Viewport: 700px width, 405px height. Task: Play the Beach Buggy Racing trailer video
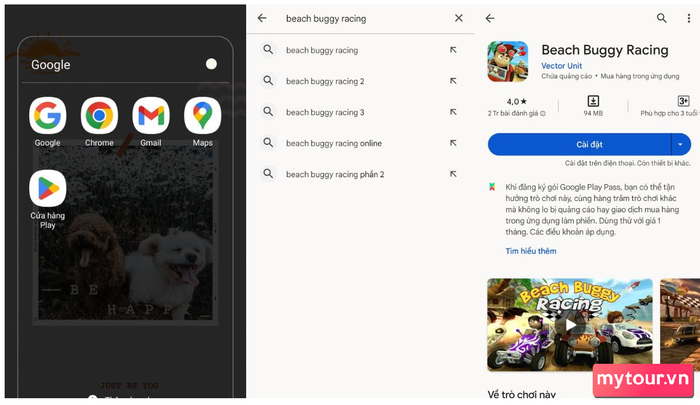click(x=570, y=325)
